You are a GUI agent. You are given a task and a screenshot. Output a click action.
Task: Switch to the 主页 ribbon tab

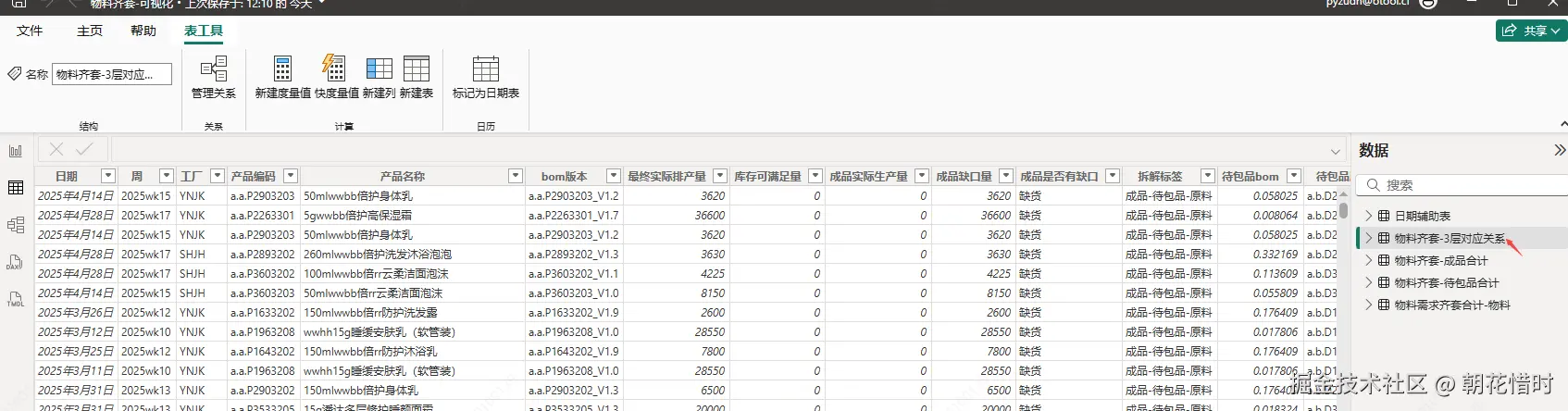point(90,31)
